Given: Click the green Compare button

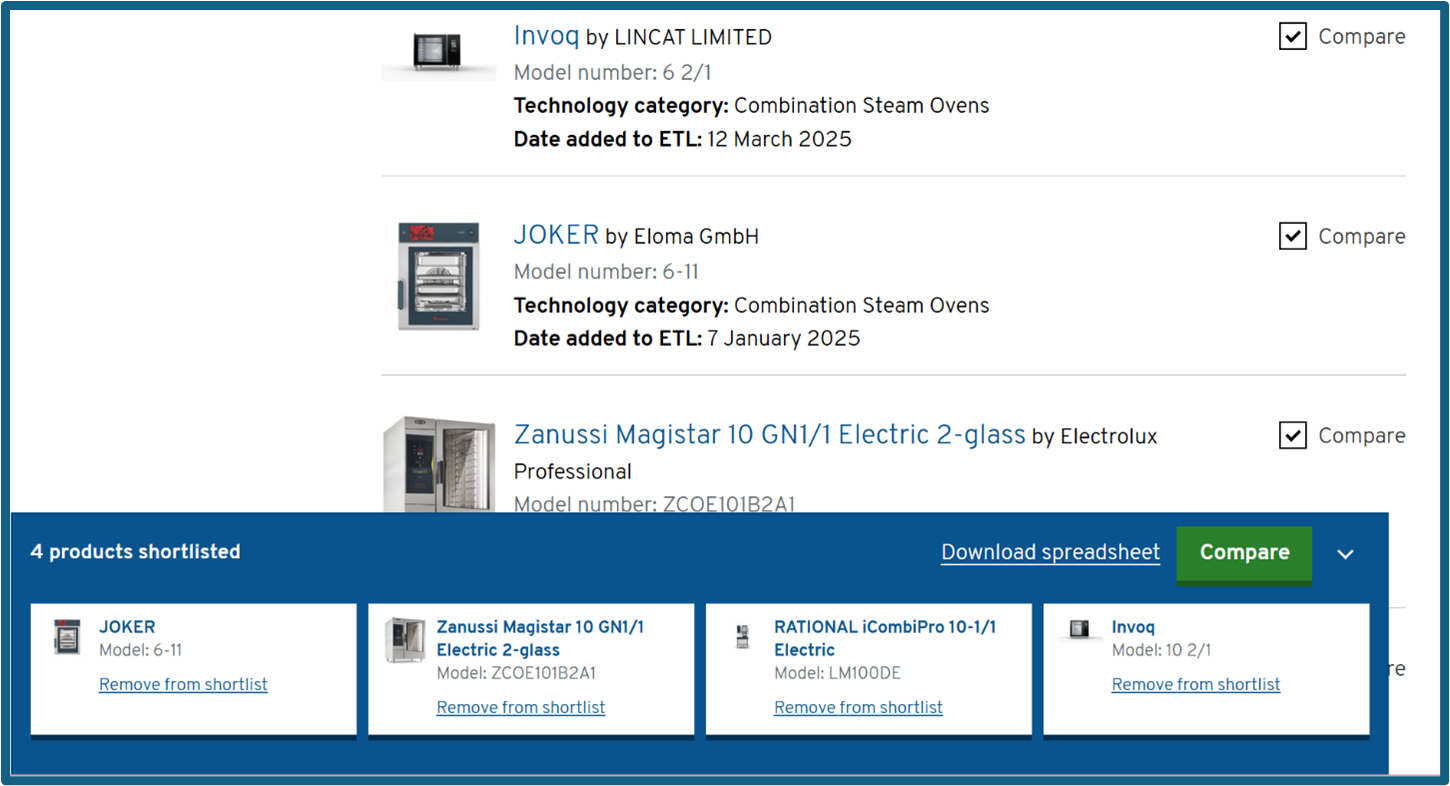Looking at the screenshot, I should coord(1244,553).
